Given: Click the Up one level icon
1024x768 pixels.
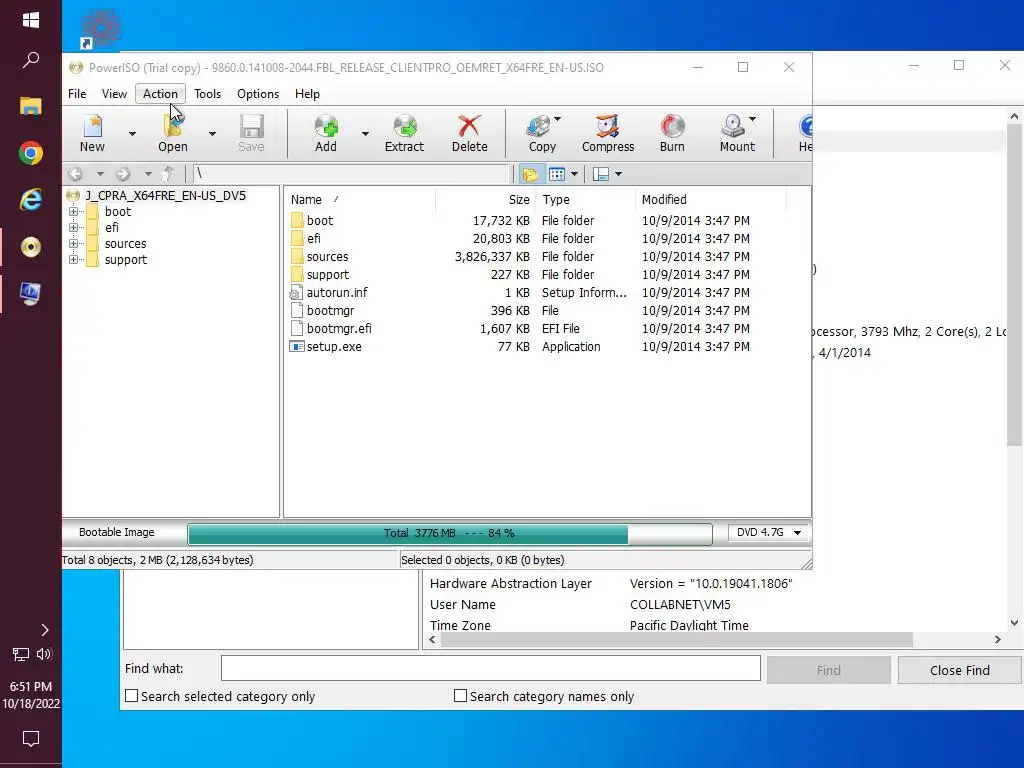Looking at the screenshot, I should 168,174.
